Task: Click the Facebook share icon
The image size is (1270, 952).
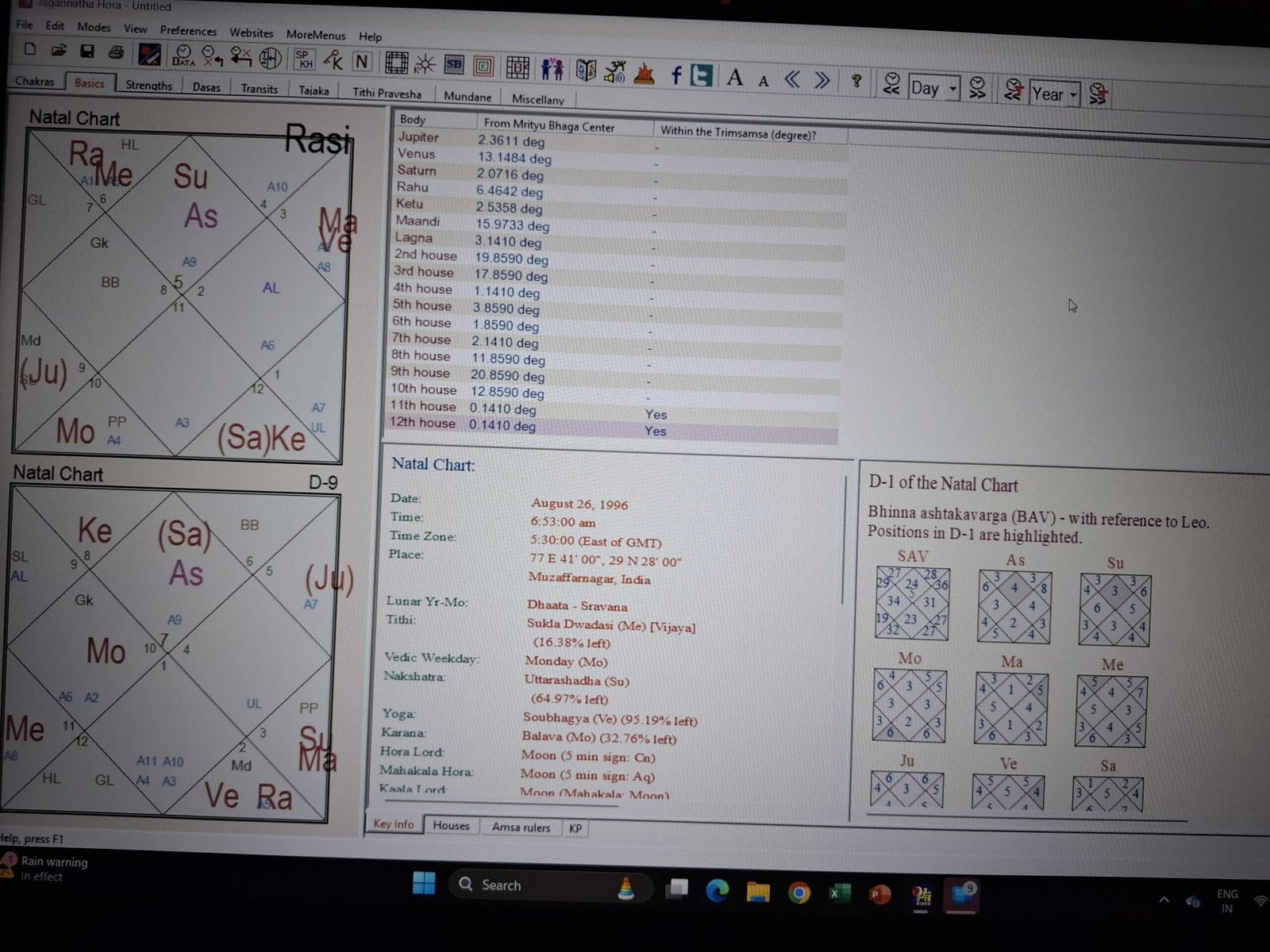Action: (675, 75)
